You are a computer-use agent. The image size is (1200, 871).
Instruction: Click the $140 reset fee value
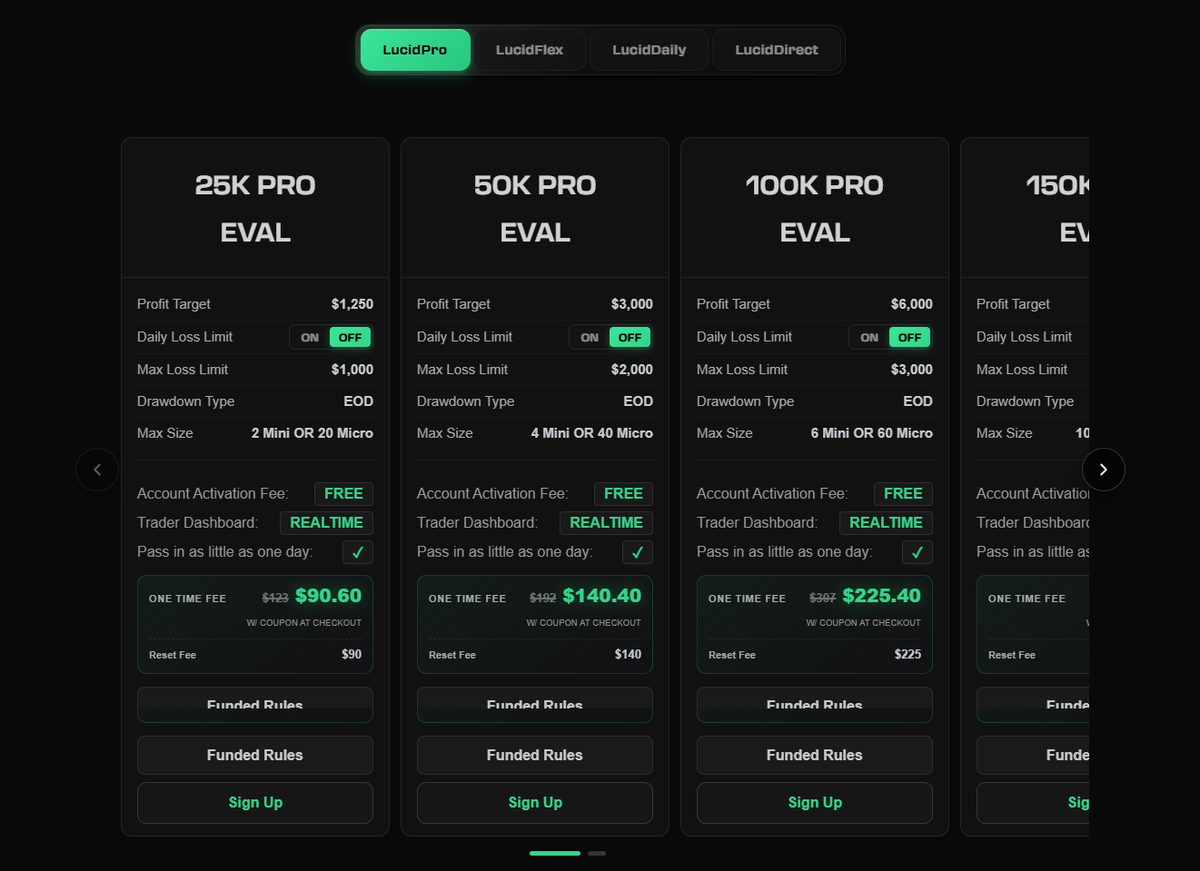[628, 655]
